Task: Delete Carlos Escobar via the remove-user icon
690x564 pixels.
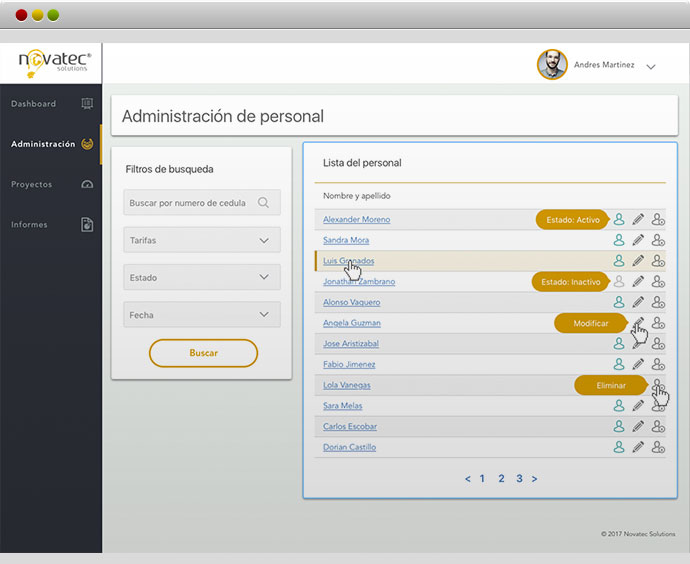Action: click(658, 426)
